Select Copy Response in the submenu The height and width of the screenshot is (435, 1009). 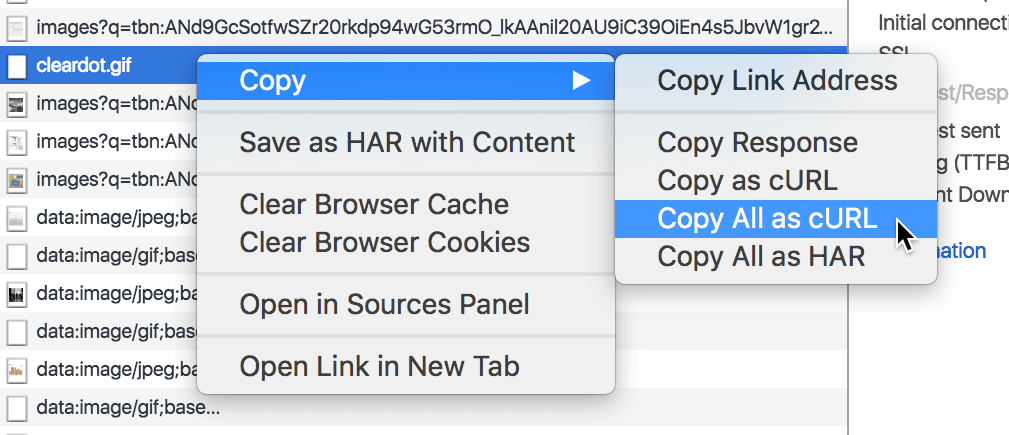(x=757, y=143)
